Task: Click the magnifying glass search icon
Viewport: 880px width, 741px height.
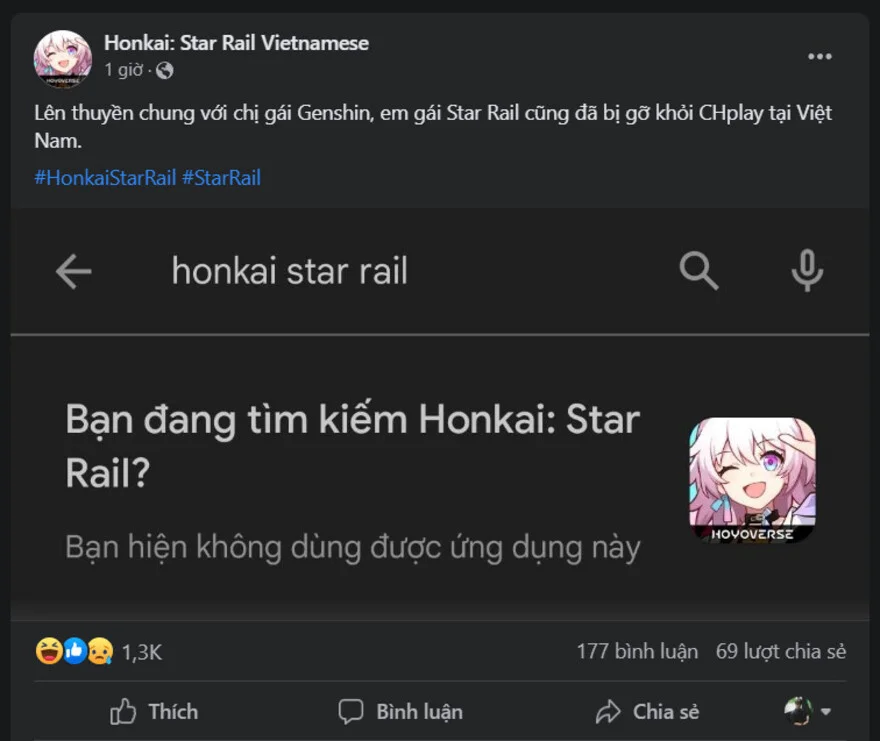Action: 698,271
